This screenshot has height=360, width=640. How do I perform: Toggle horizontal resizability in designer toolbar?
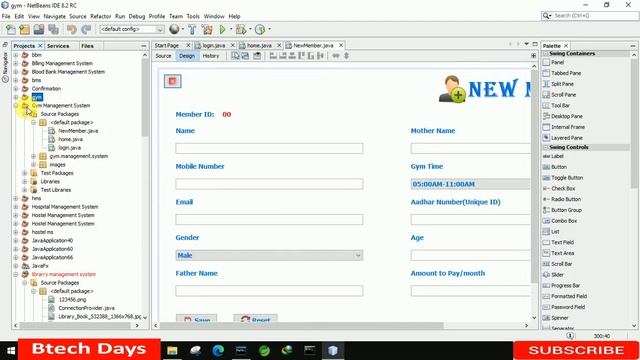[336, 56]
